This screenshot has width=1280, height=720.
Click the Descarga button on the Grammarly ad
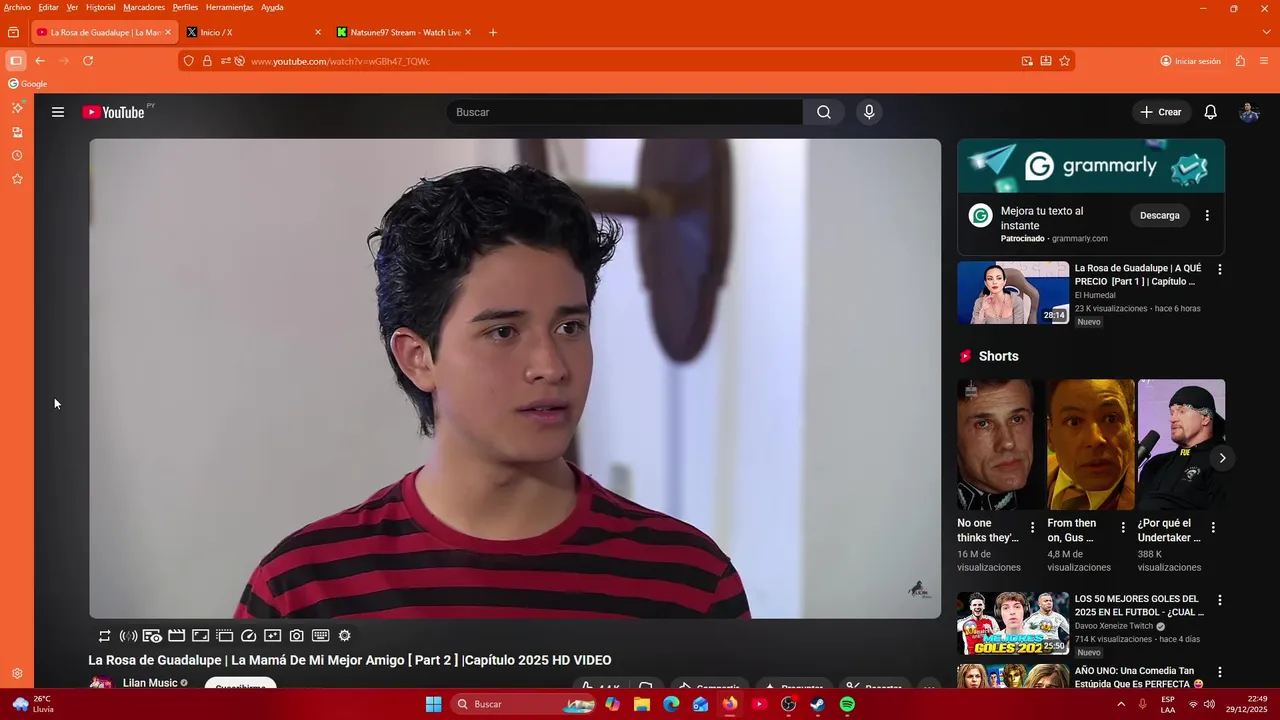point(1160,215)
